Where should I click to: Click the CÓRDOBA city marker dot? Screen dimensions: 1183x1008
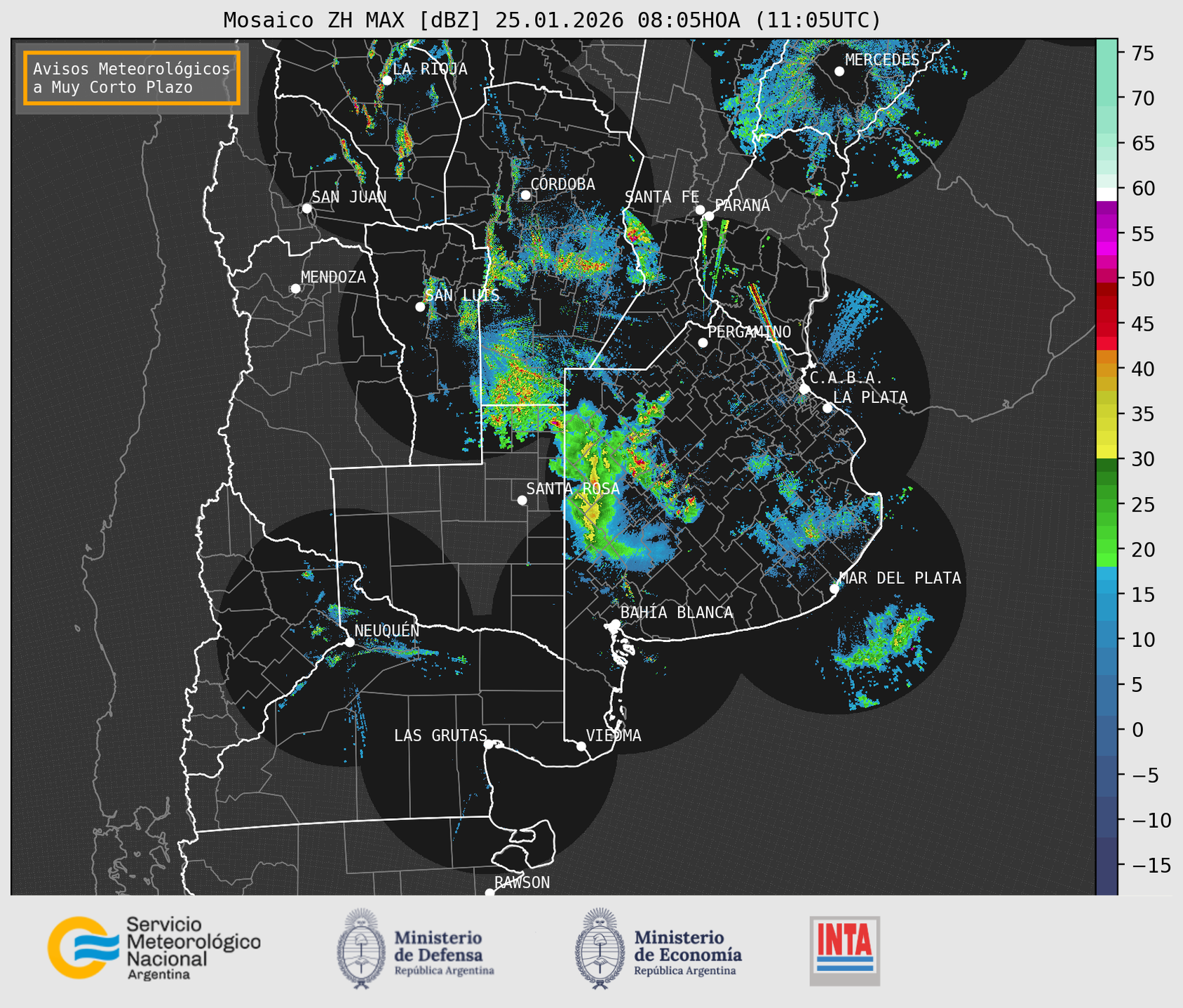click(525, 195)
